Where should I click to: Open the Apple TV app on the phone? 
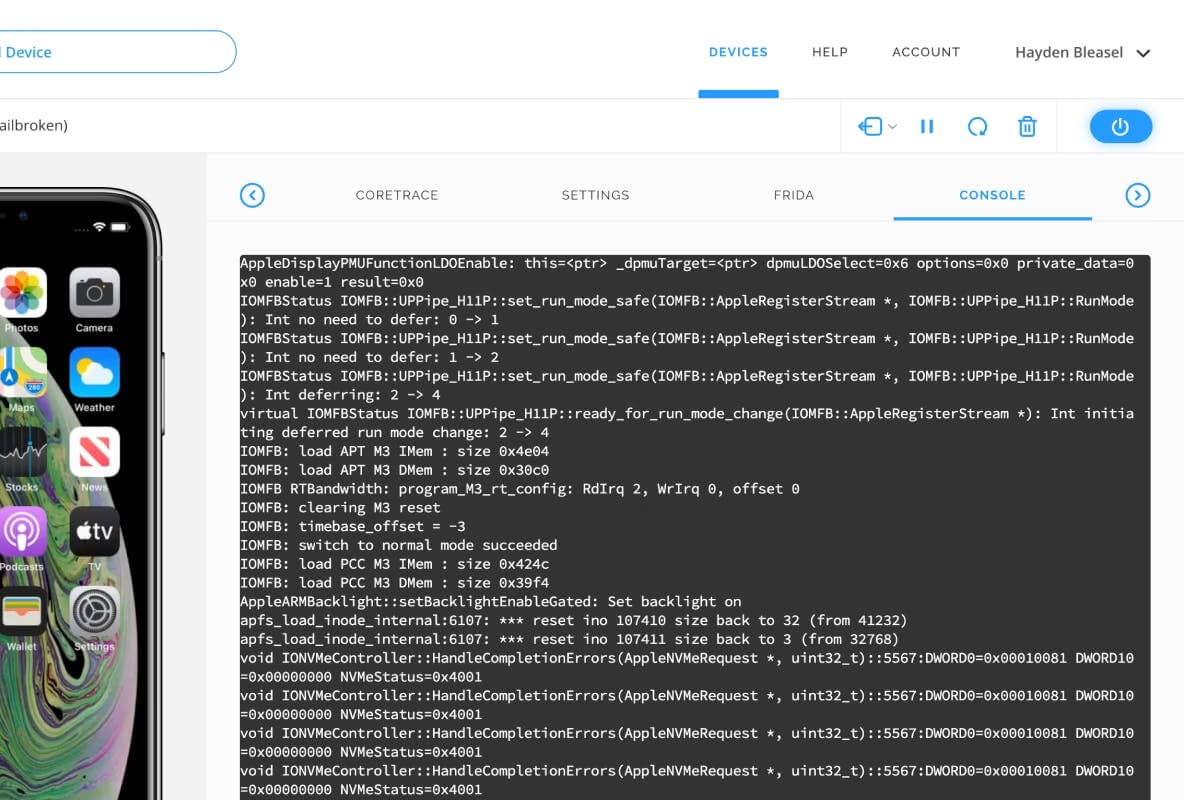[x=94, y=531]
